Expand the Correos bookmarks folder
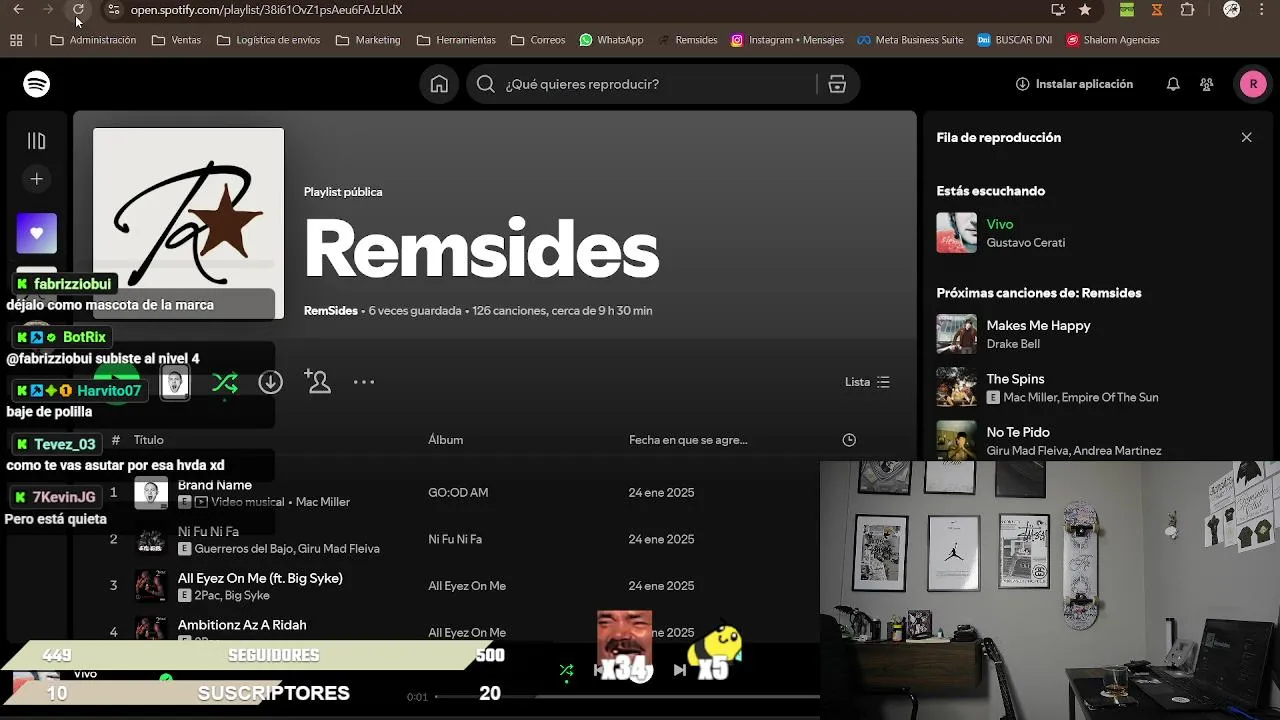 tap(538, 40)
